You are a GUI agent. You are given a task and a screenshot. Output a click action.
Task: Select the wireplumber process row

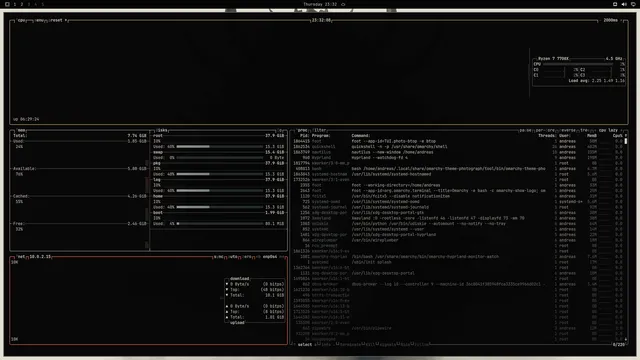458,240
